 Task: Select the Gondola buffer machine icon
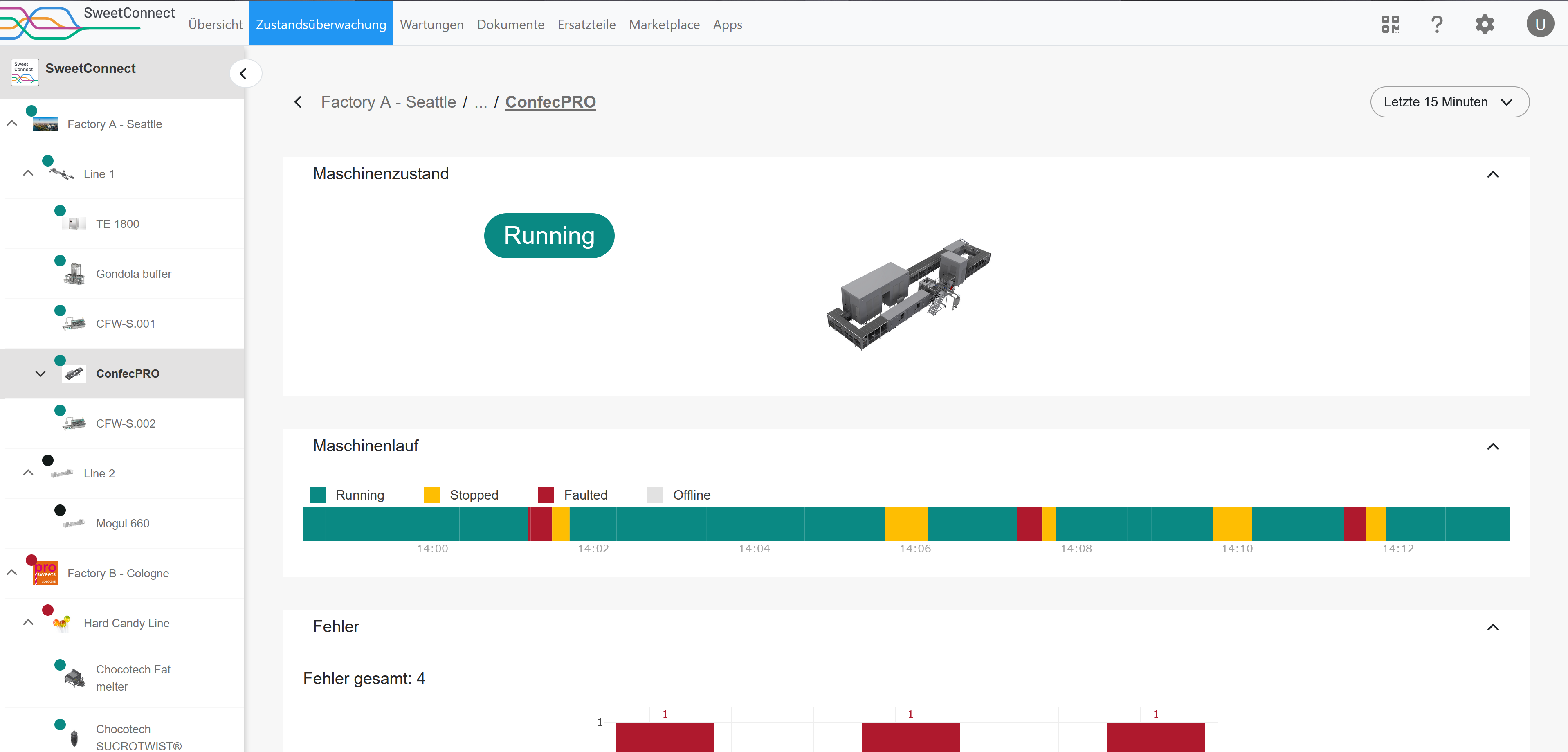[74, 274]
